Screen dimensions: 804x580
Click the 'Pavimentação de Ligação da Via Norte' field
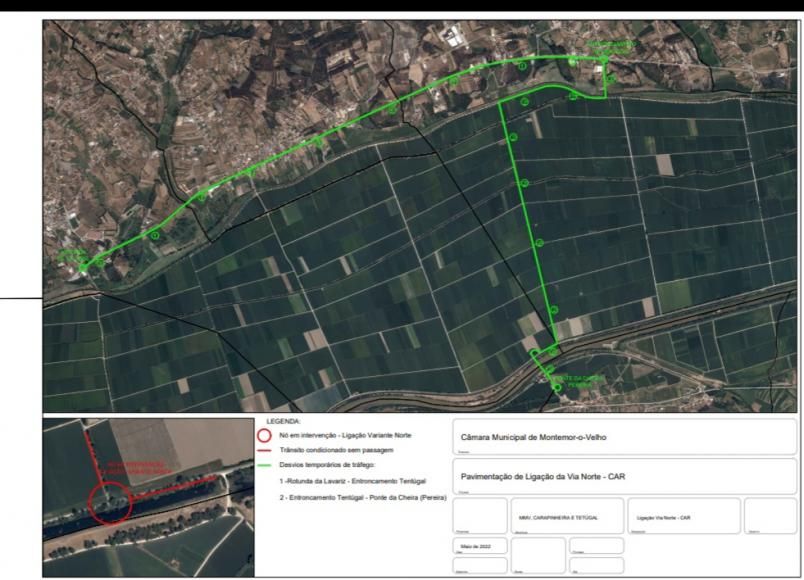(x=624, y=477)
